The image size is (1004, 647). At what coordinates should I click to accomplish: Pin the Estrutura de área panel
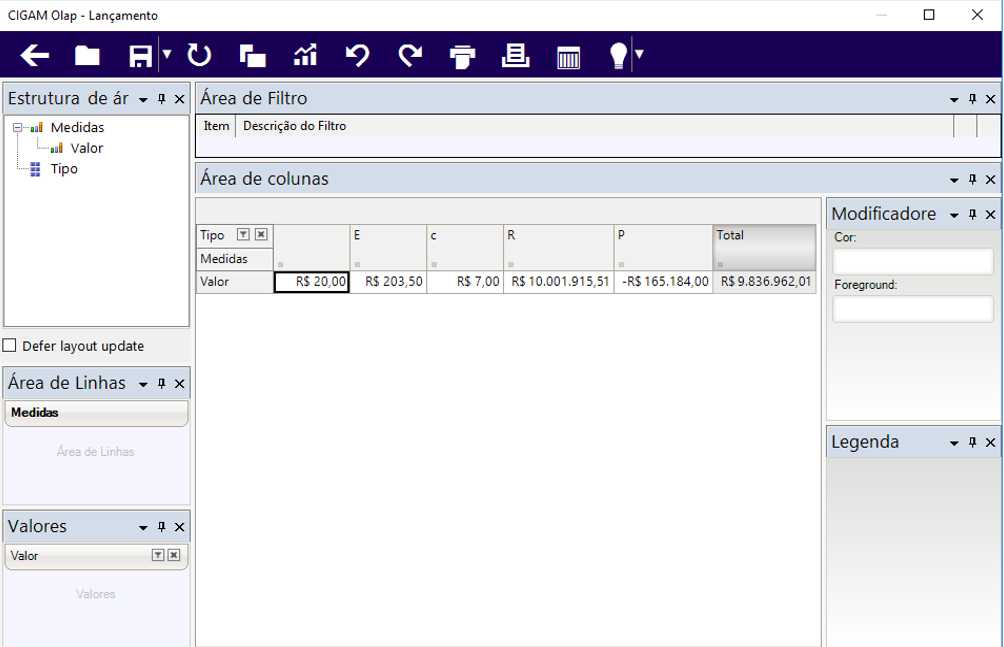pos(161,99)
